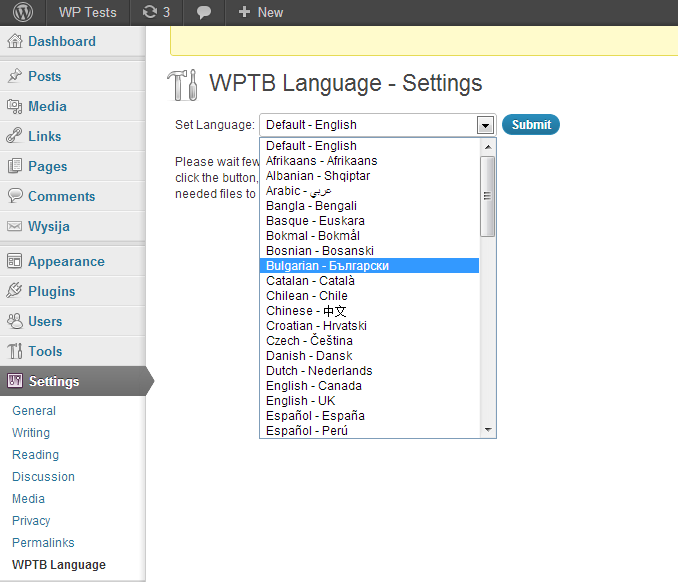Screen dimensions: 678x582
Task: Toggle the Set Language dropdown arrow
Action: [x=485, y=125]
